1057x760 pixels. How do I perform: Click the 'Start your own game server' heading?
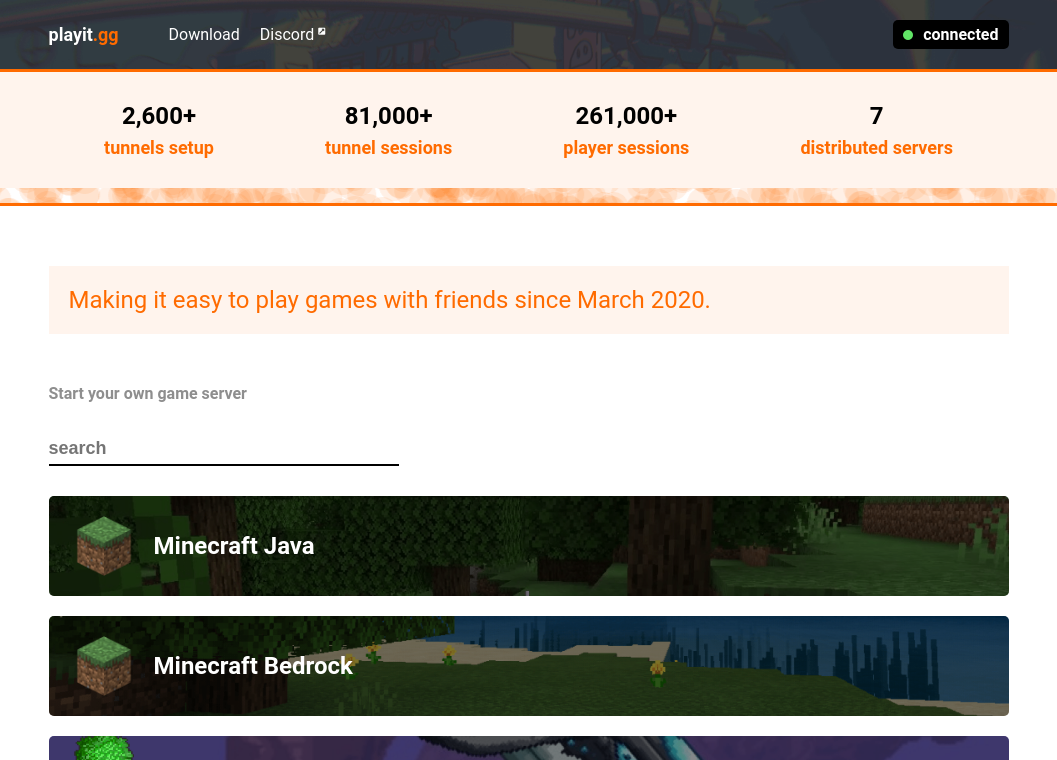148,393
